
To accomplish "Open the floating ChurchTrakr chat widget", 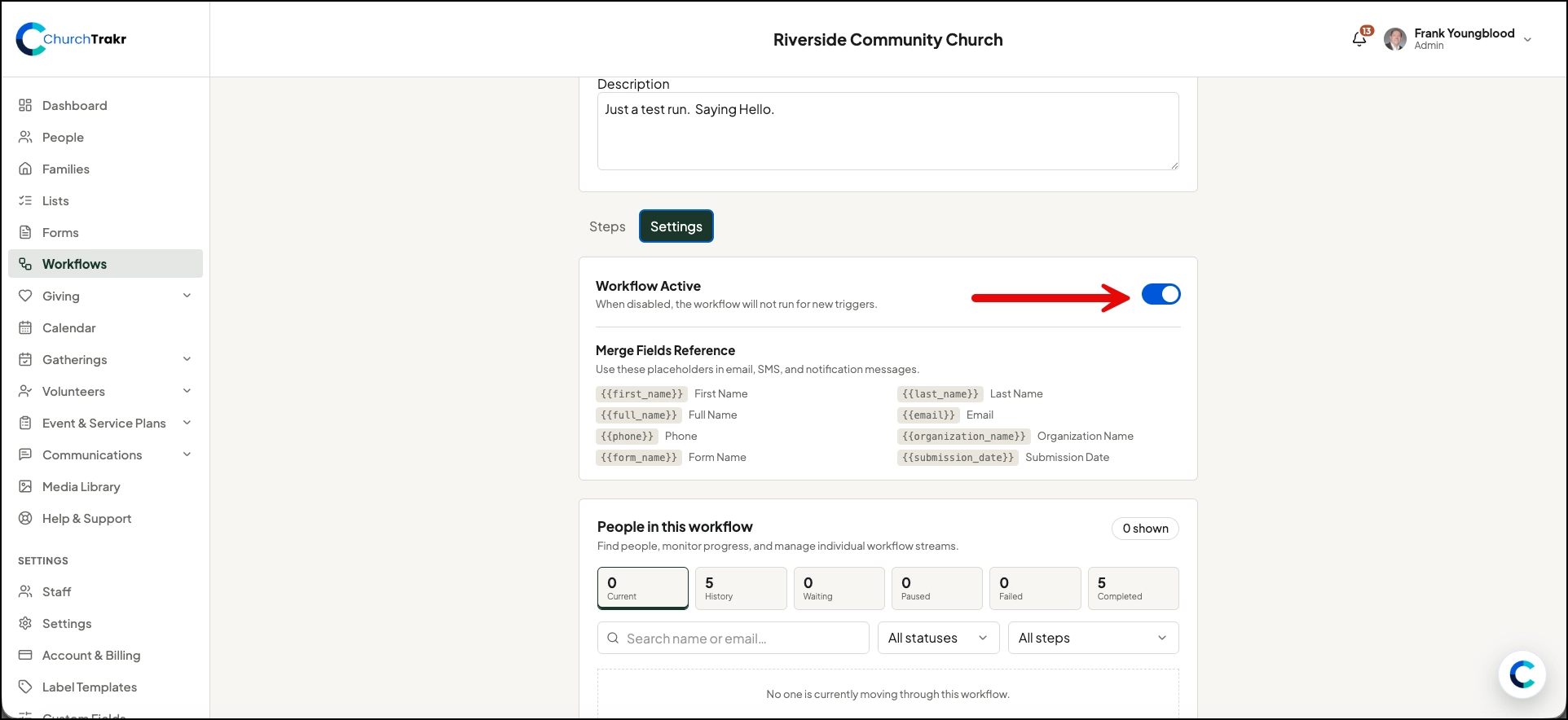I will [x=1522, y=674].
